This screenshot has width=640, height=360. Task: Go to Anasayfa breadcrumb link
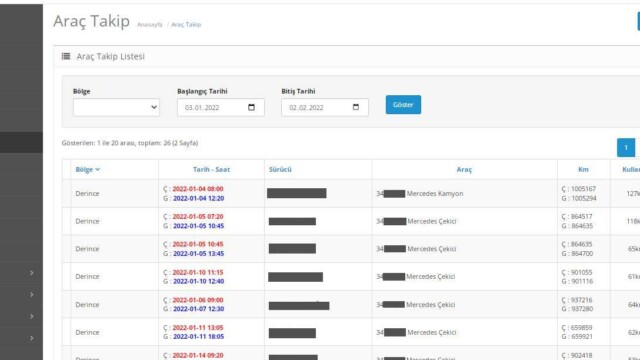pyautogui.click(x=149, y=24)
